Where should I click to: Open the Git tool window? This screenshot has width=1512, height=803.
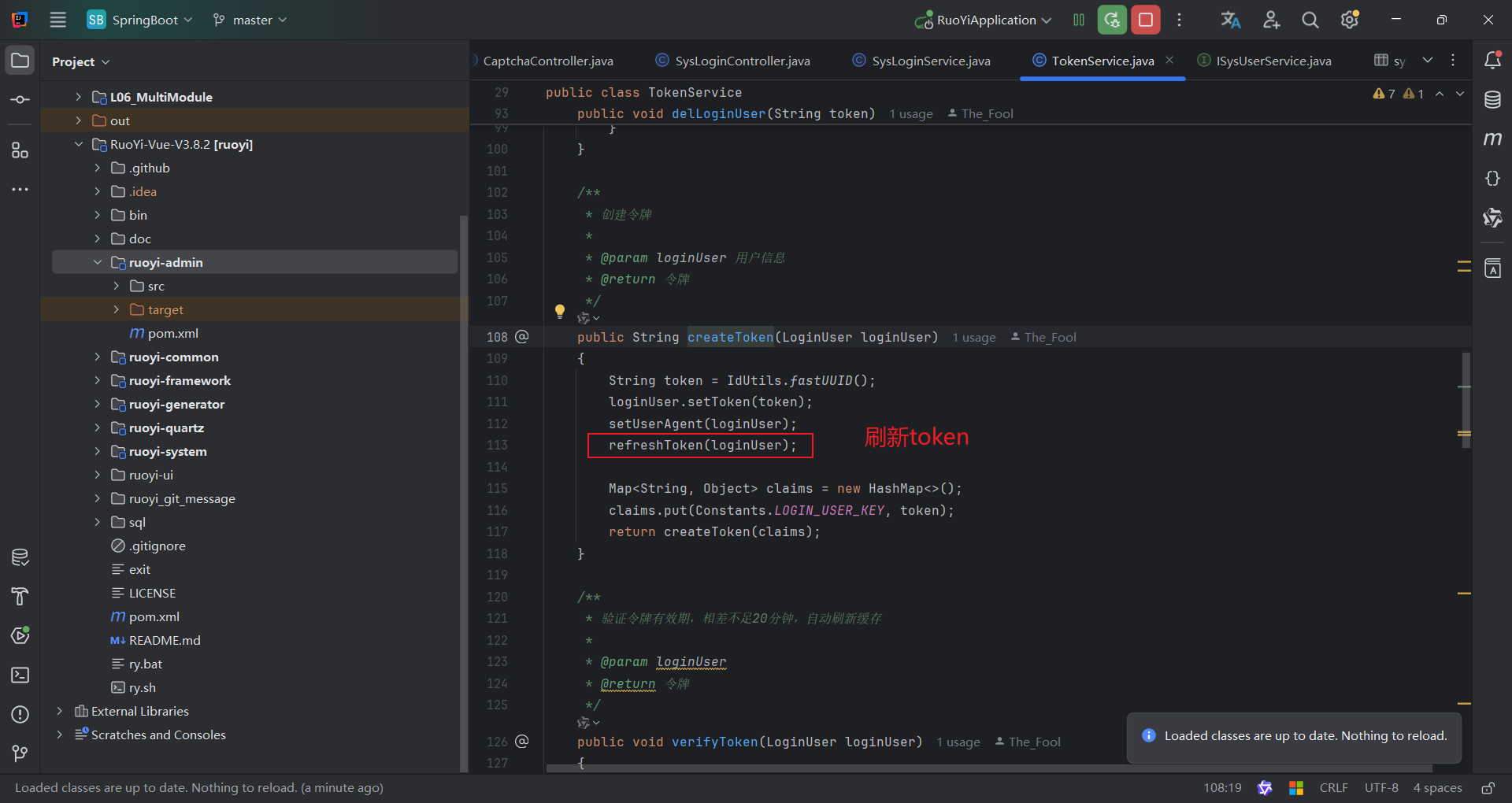[x=20, y=753]
